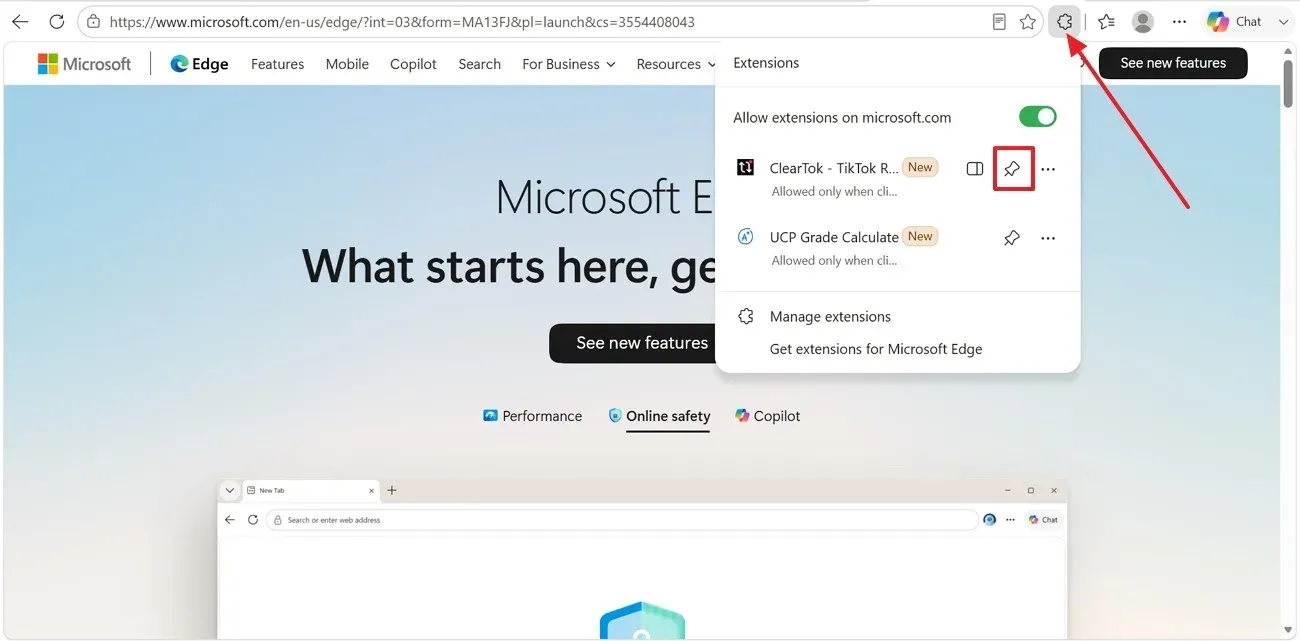This screenshot has width=1300, height=641.
Task: Click the Edge preview screenshot image
Action: (642, 560)
